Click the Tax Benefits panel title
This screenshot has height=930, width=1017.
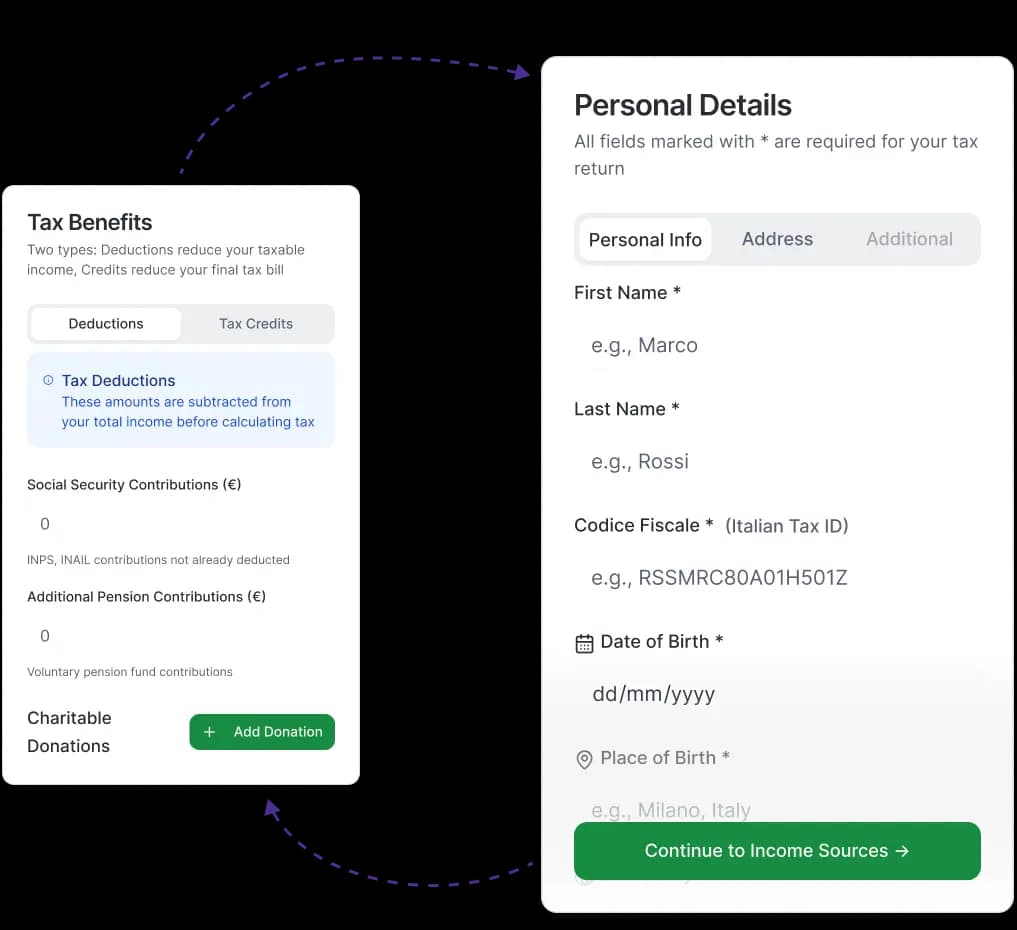point(90,222)
